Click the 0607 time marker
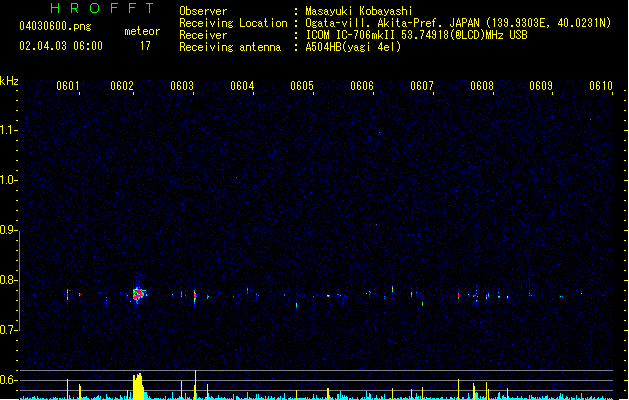The width and height of the screenshot is (629, 400). 422,86
